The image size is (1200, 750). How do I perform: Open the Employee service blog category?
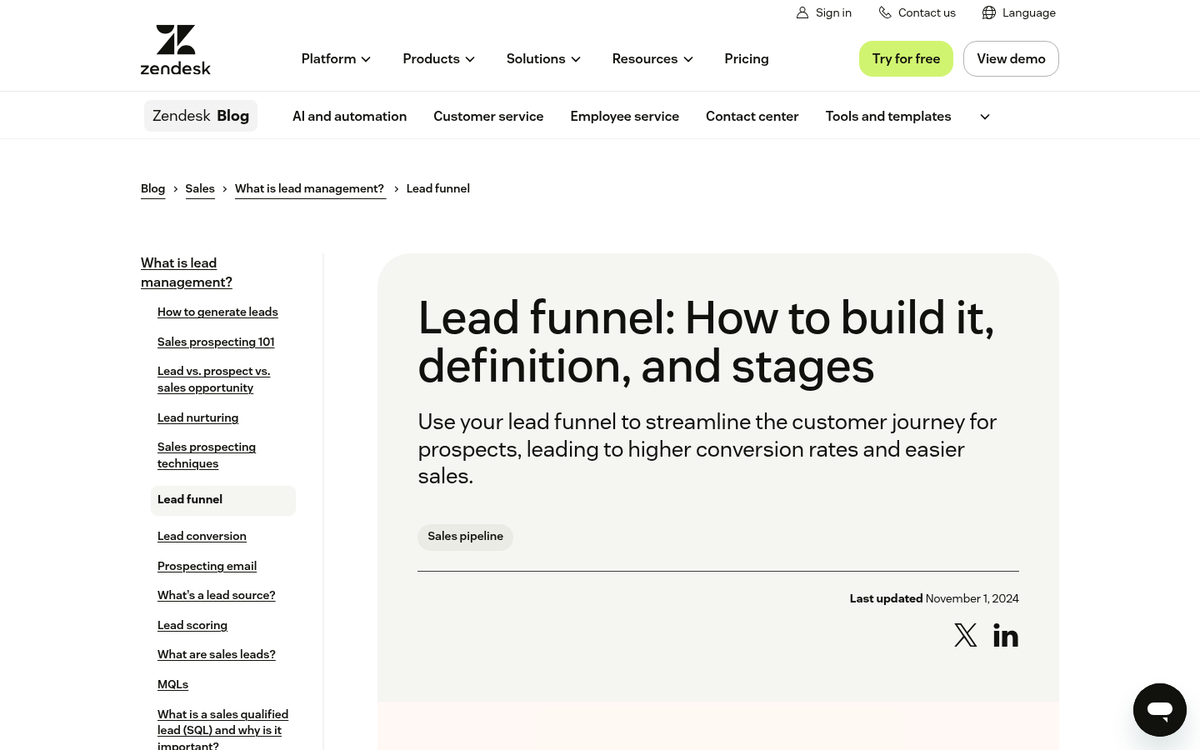click(x=624, y=116)
